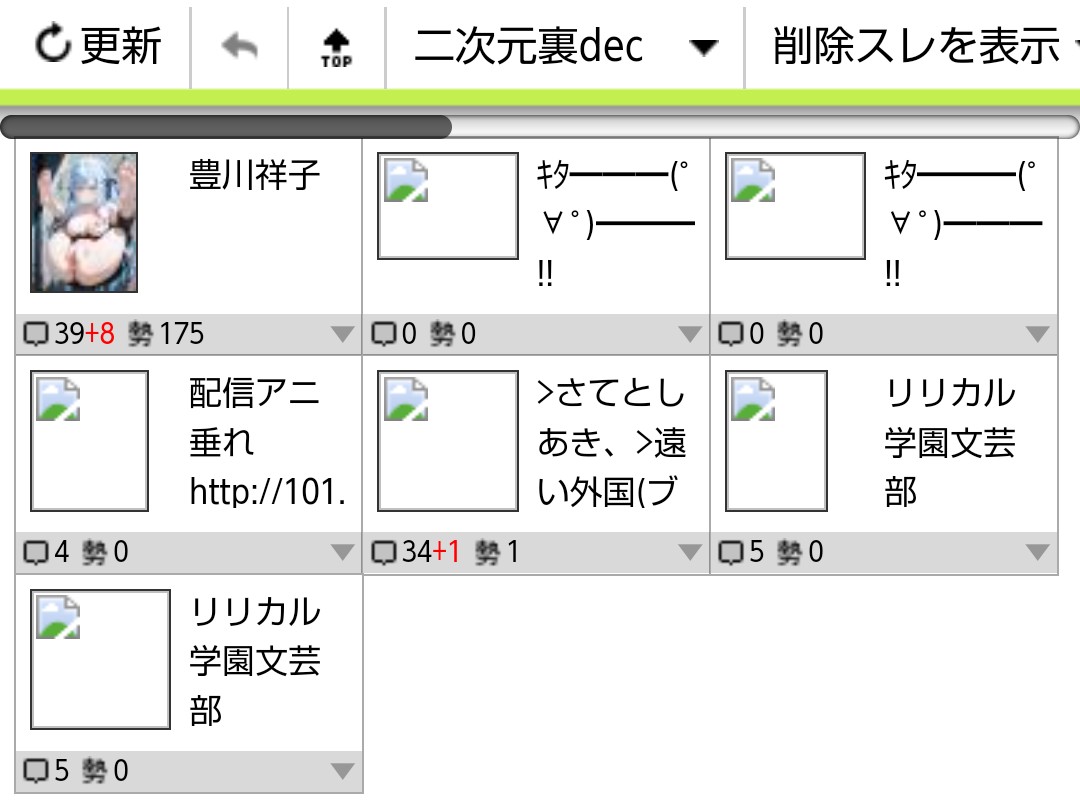
Task: Click the horizontal scrollbar thumb
Action: (226, 127)
